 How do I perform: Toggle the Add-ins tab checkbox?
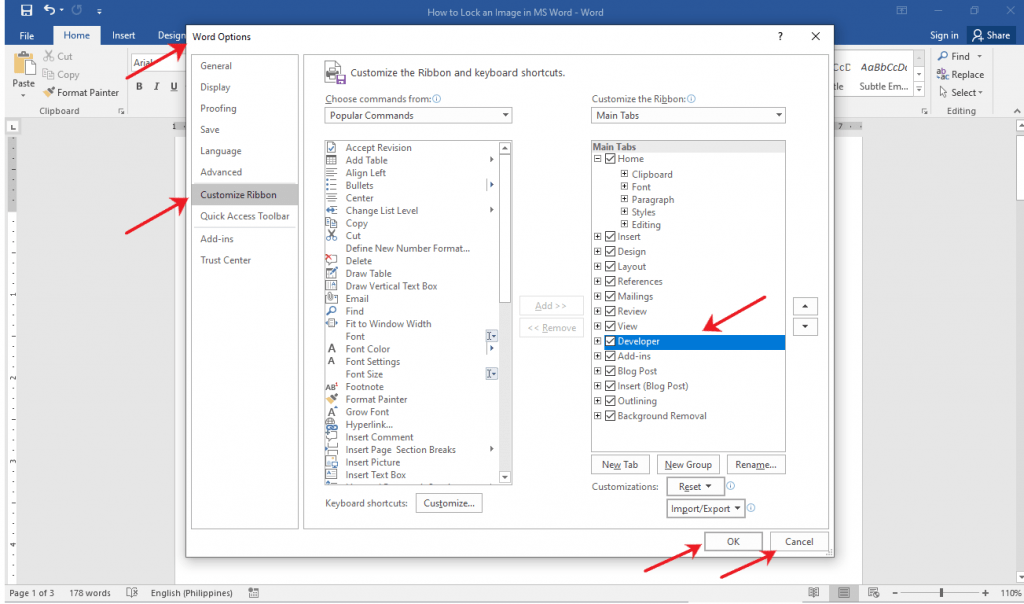point(611,356)
